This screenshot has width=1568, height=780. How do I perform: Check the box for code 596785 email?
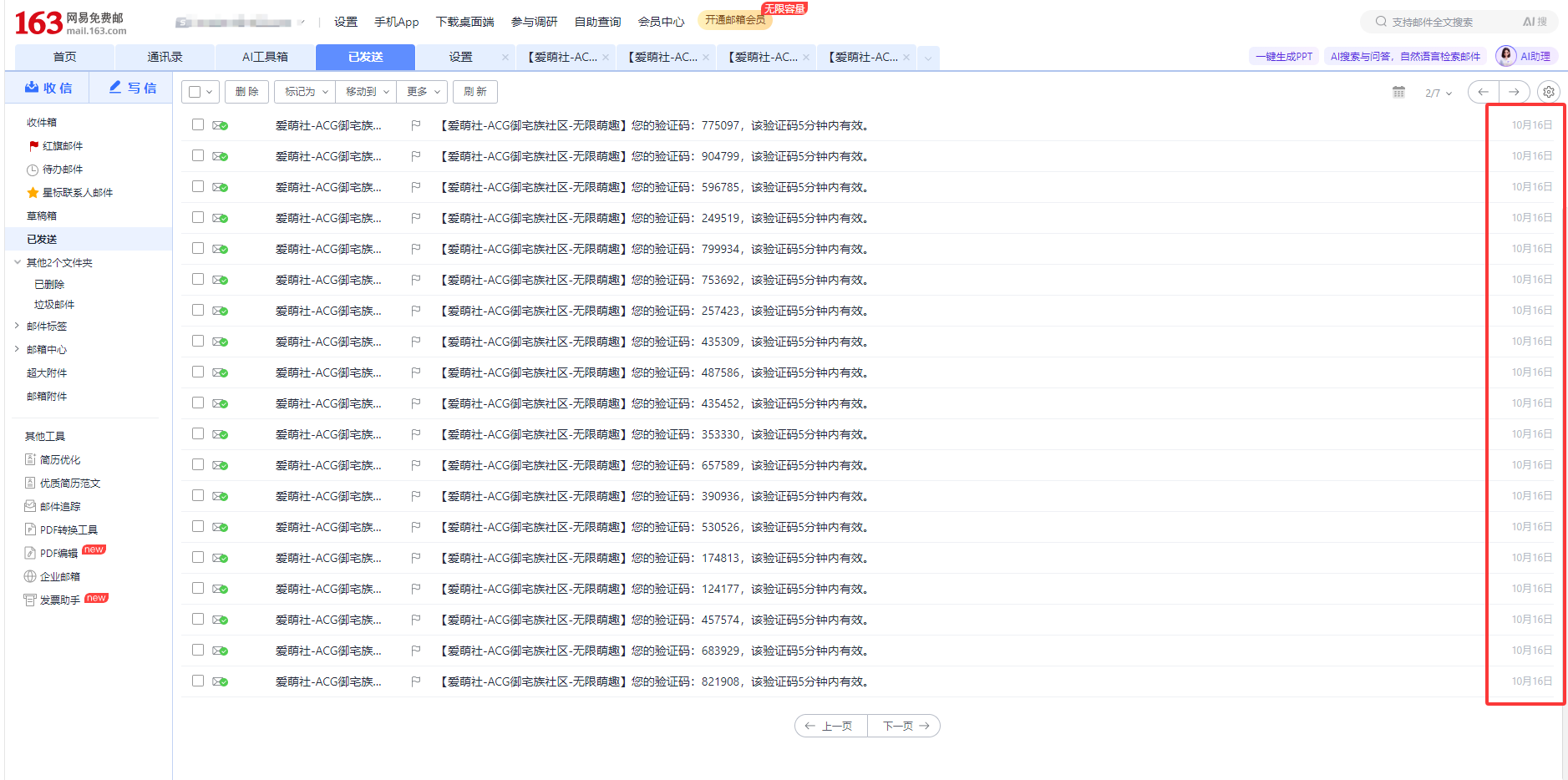click(198, 186)
